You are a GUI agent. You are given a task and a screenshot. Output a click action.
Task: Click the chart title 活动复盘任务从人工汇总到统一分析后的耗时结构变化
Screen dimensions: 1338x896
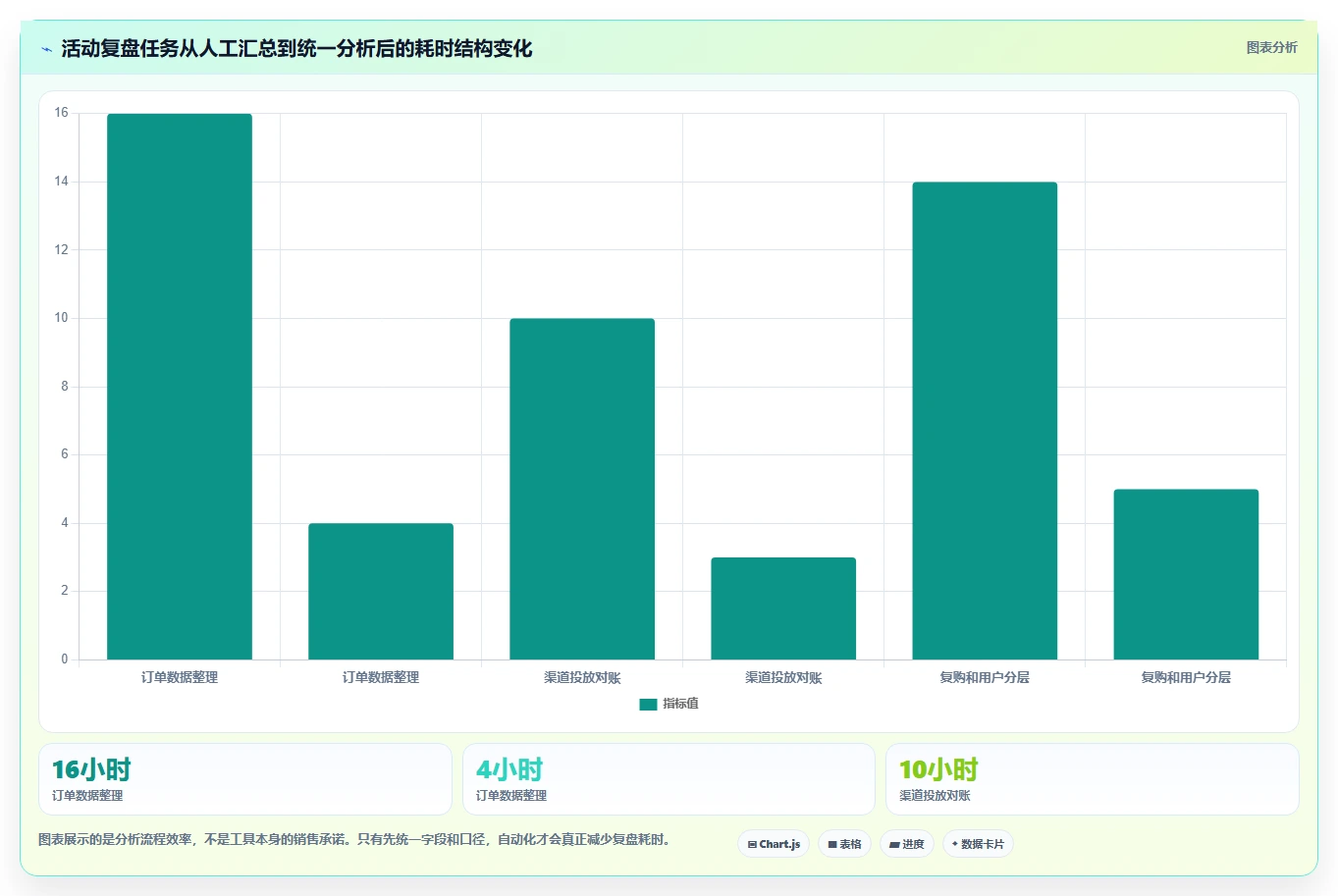[296, 48]
